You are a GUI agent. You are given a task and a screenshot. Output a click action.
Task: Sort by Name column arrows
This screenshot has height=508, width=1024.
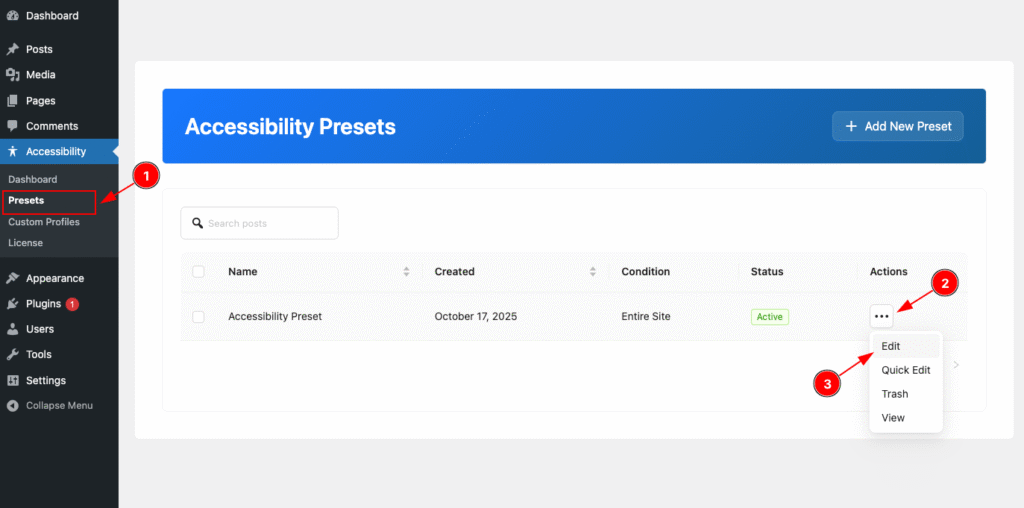coord(406,272)
